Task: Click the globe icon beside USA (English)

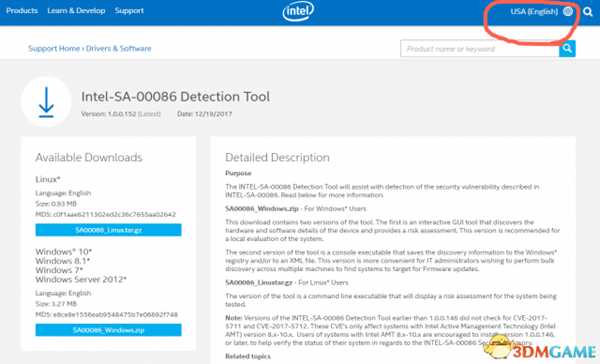Action: [x=568, y=11]
